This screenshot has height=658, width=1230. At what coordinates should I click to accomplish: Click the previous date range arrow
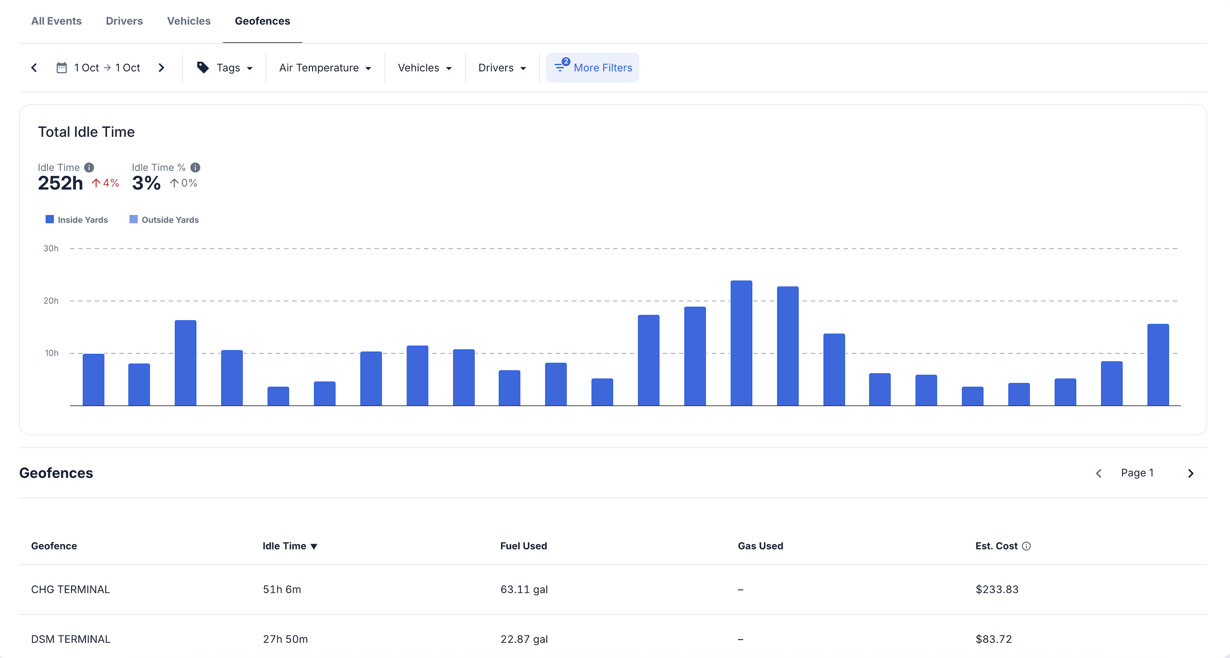click(x=34, y=68)
